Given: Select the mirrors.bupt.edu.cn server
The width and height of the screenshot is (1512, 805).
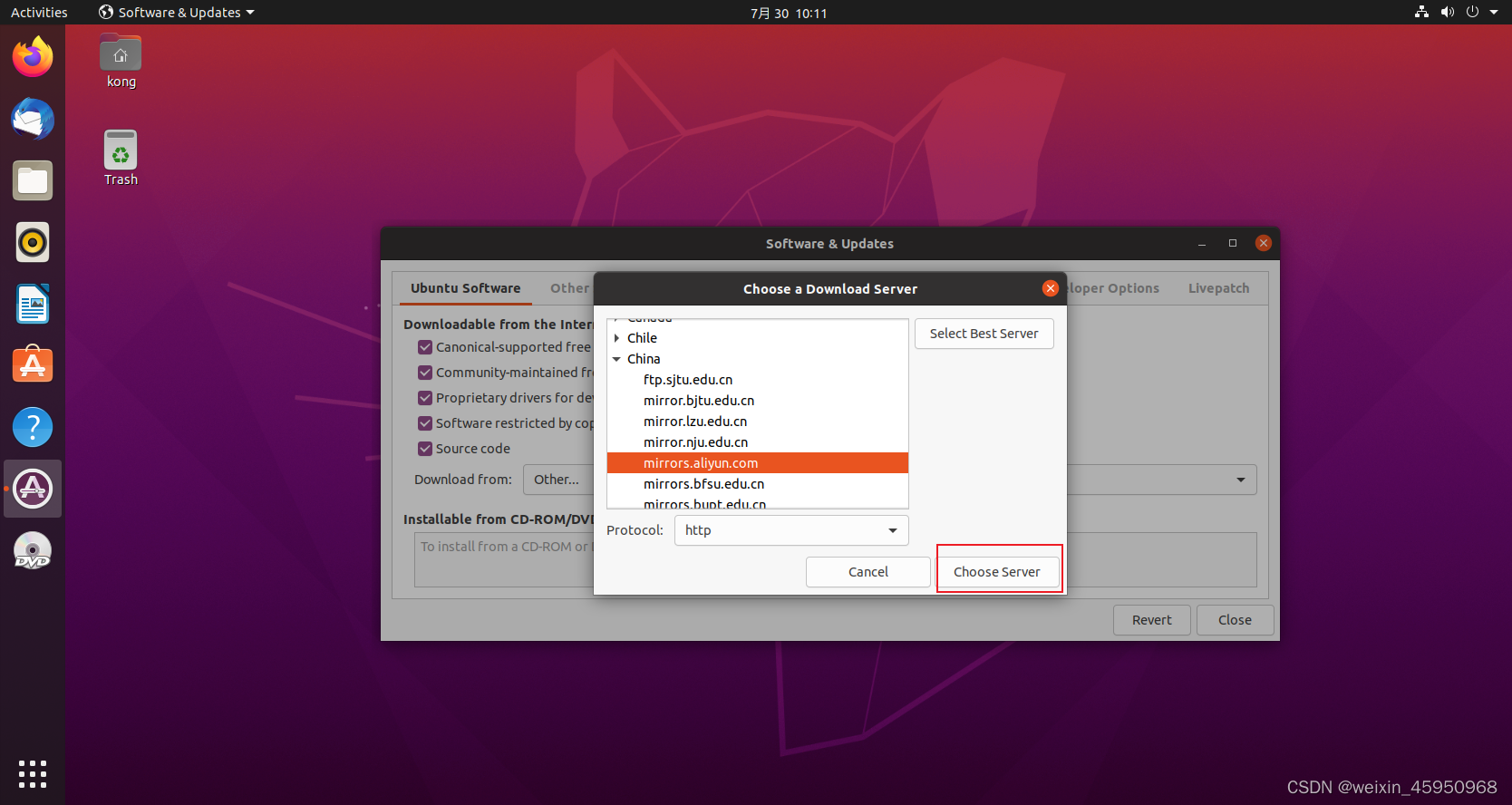Looking at the screenshot, I should (x=758, y=502).
